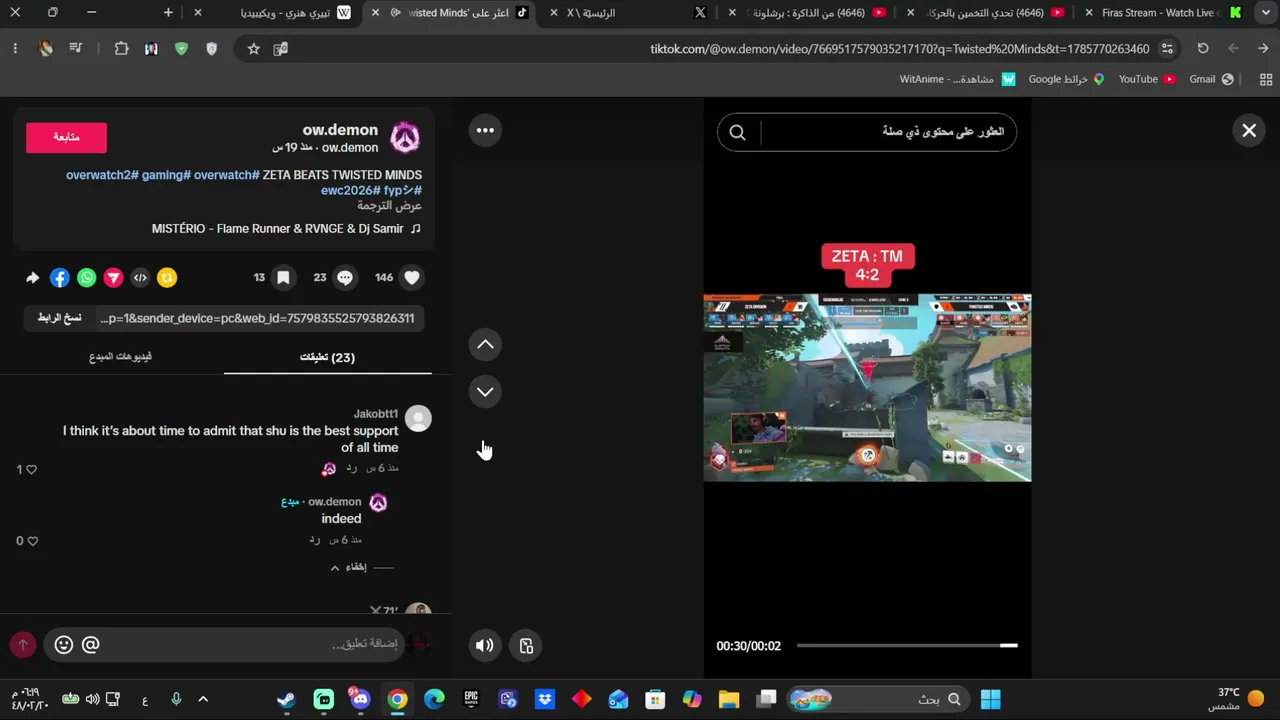
Task: Mute the video sound
Action: point(485,645)
